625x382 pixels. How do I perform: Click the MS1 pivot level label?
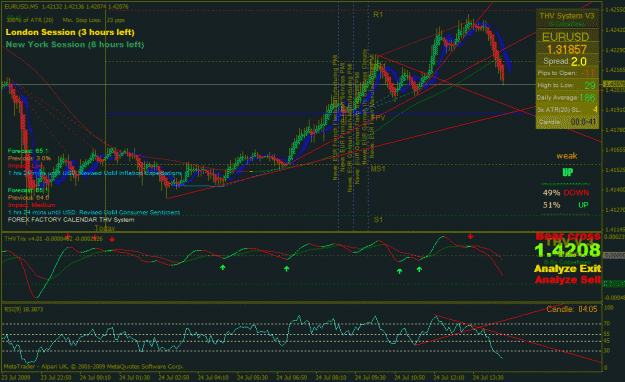[378, 169]
